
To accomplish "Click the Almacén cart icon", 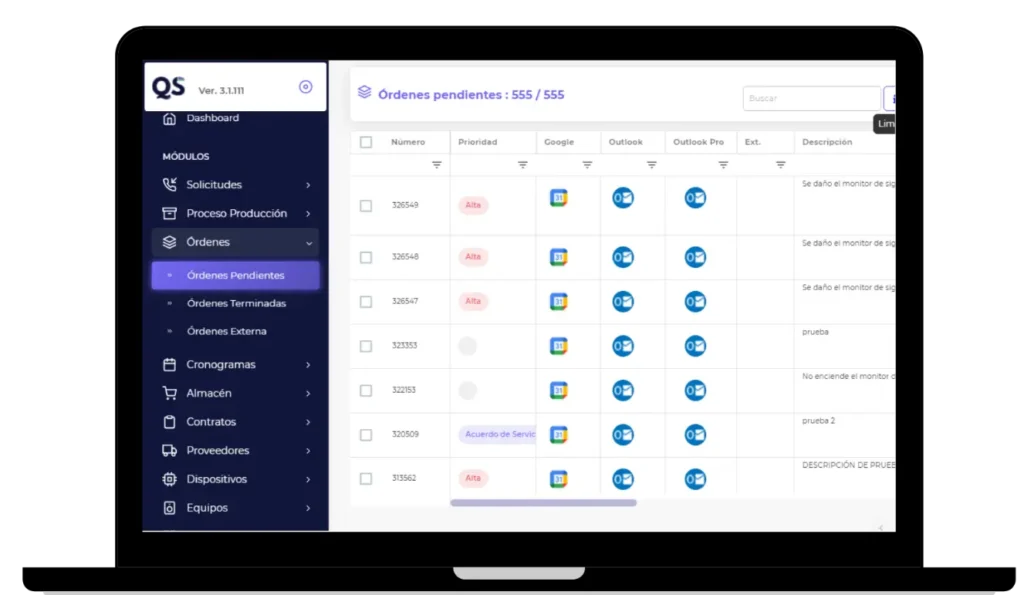I will (x=169, y=393).
